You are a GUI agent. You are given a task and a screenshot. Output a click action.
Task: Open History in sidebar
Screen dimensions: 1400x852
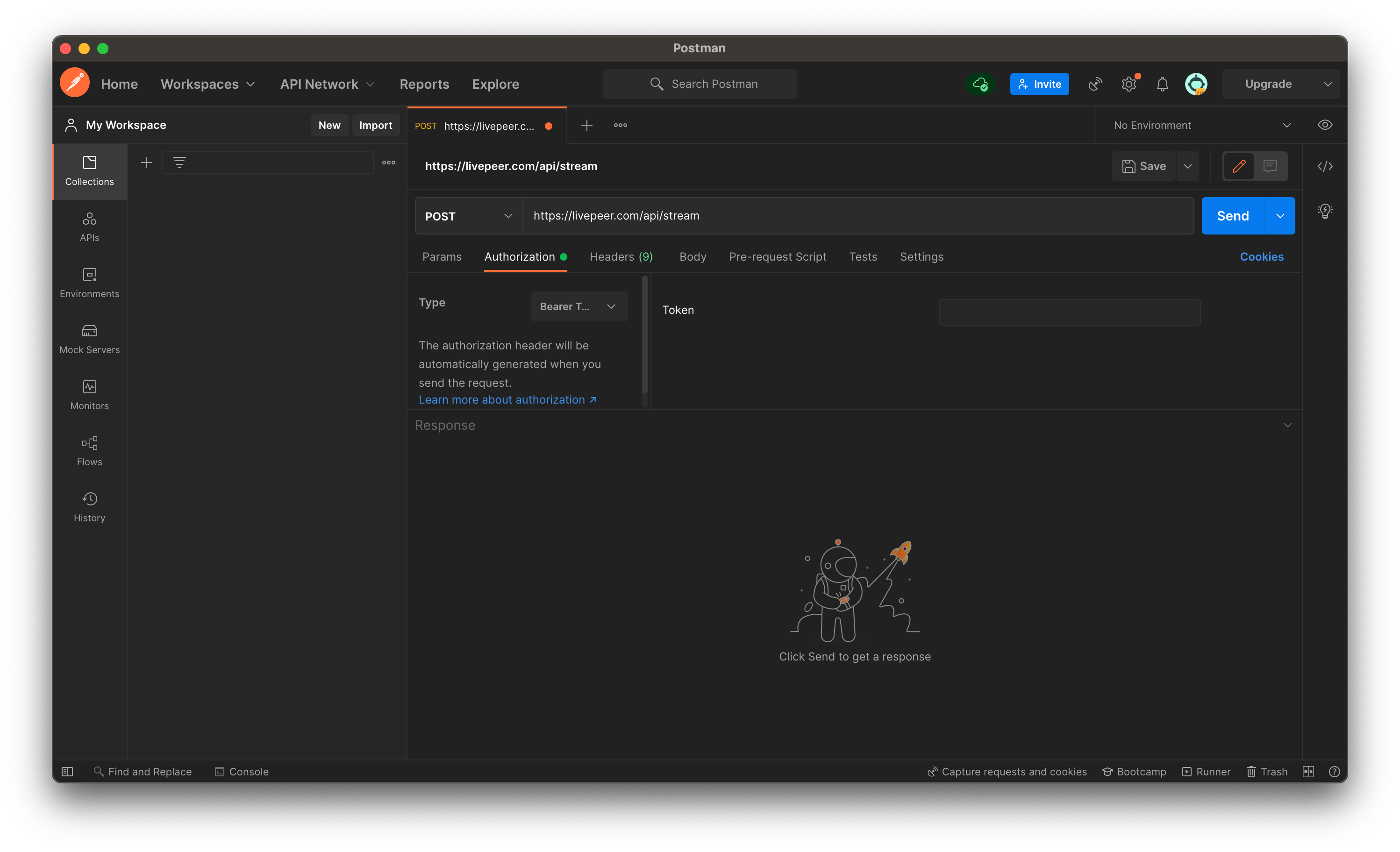[89, 507]
